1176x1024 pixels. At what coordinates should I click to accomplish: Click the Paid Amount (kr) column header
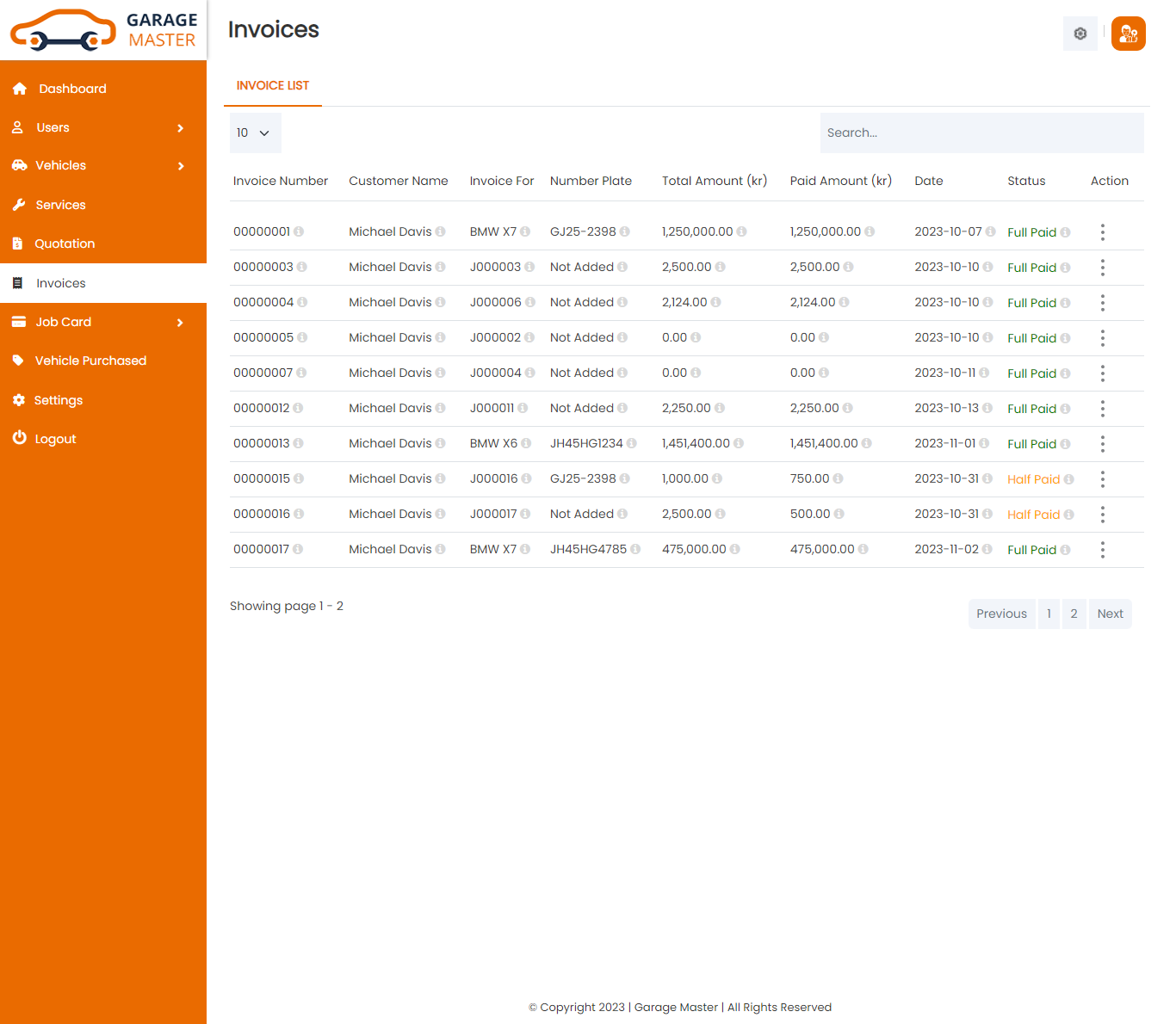coord(841,181)
